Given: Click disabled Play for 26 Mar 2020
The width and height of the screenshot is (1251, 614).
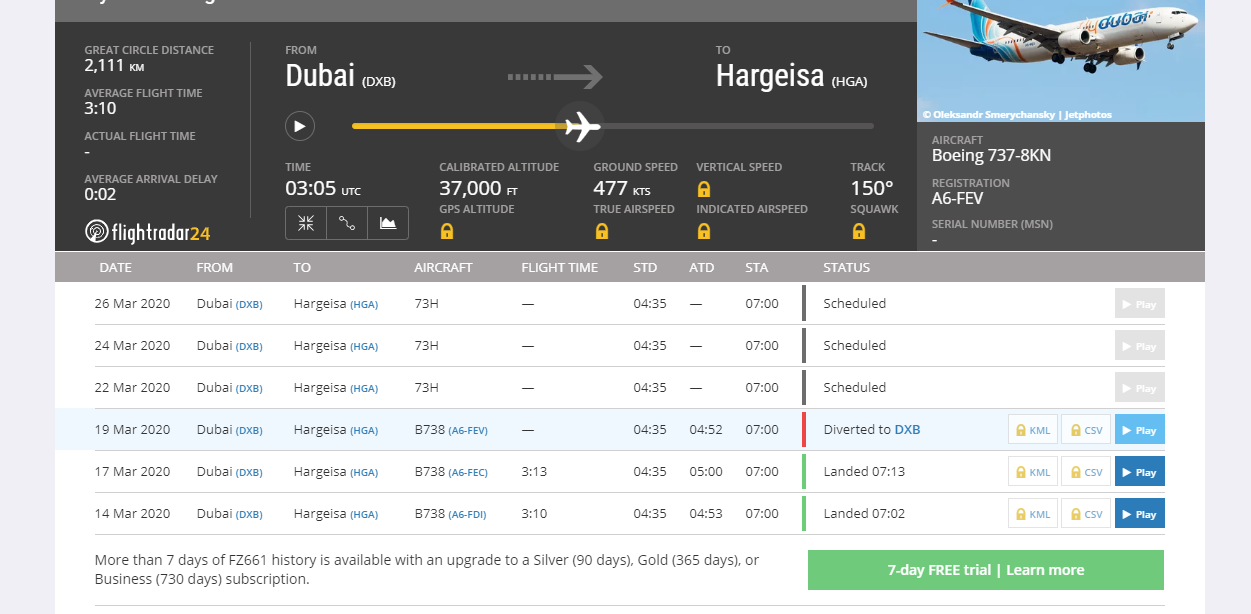Looking at the screenshot, I should pyautogui.click(x=1140, y=304).
